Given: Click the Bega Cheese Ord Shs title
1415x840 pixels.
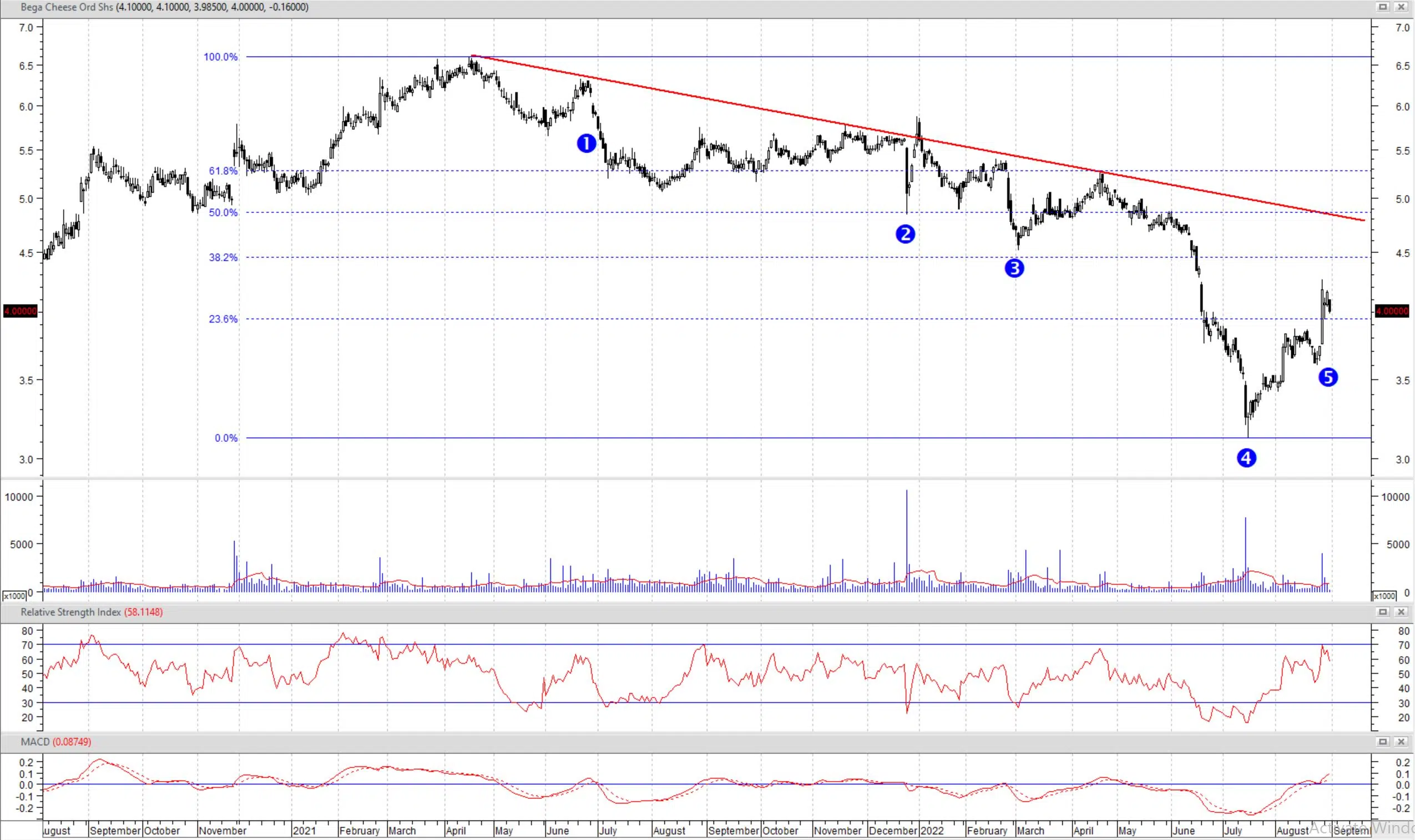Looking at the screenshot, I should pos(67,7).
